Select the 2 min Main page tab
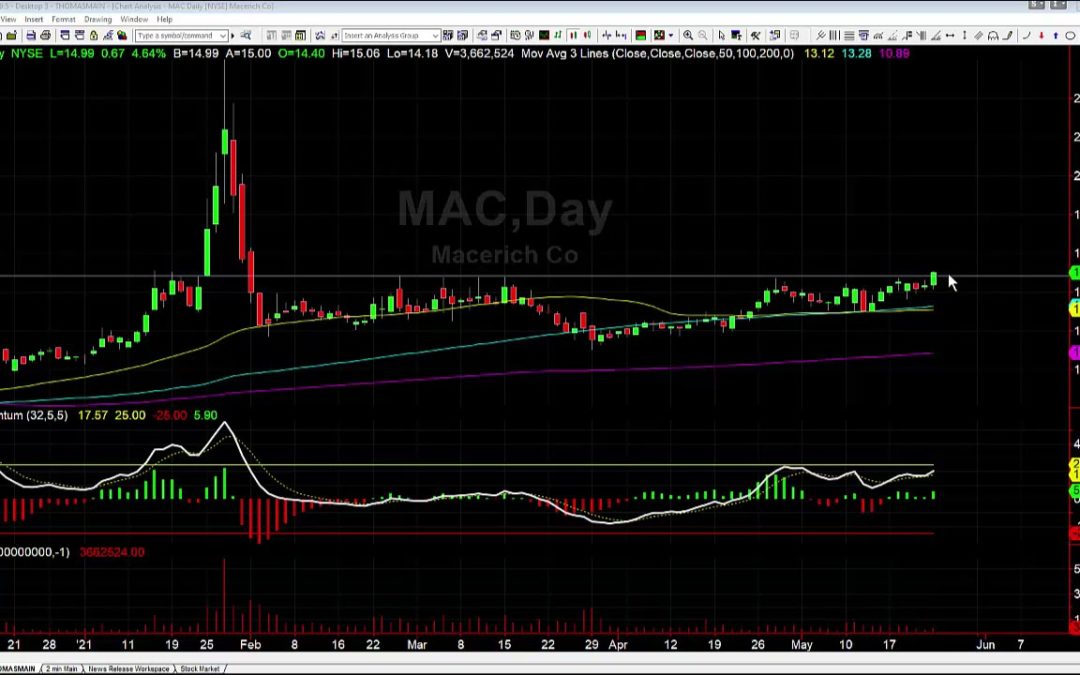The height and width of the screenshot is (675, 1080). [x=60, y=668]
